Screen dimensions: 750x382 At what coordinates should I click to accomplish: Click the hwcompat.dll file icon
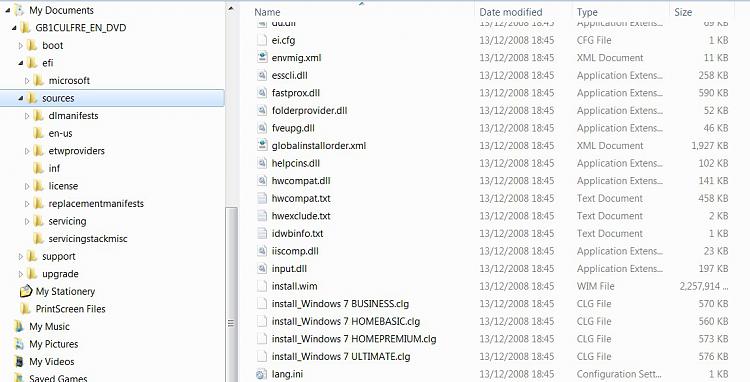[262, 181]
